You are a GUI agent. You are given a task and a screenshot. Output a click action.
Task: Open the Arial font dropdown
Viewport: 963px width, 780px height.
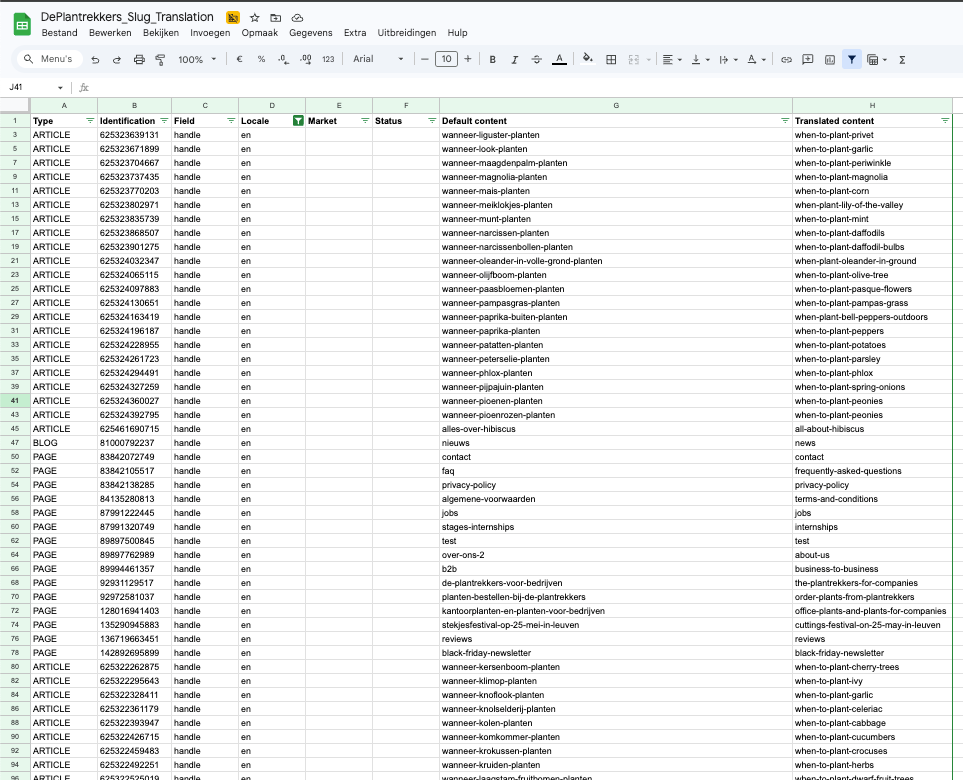pyautogui.click(x=378, y=59)
